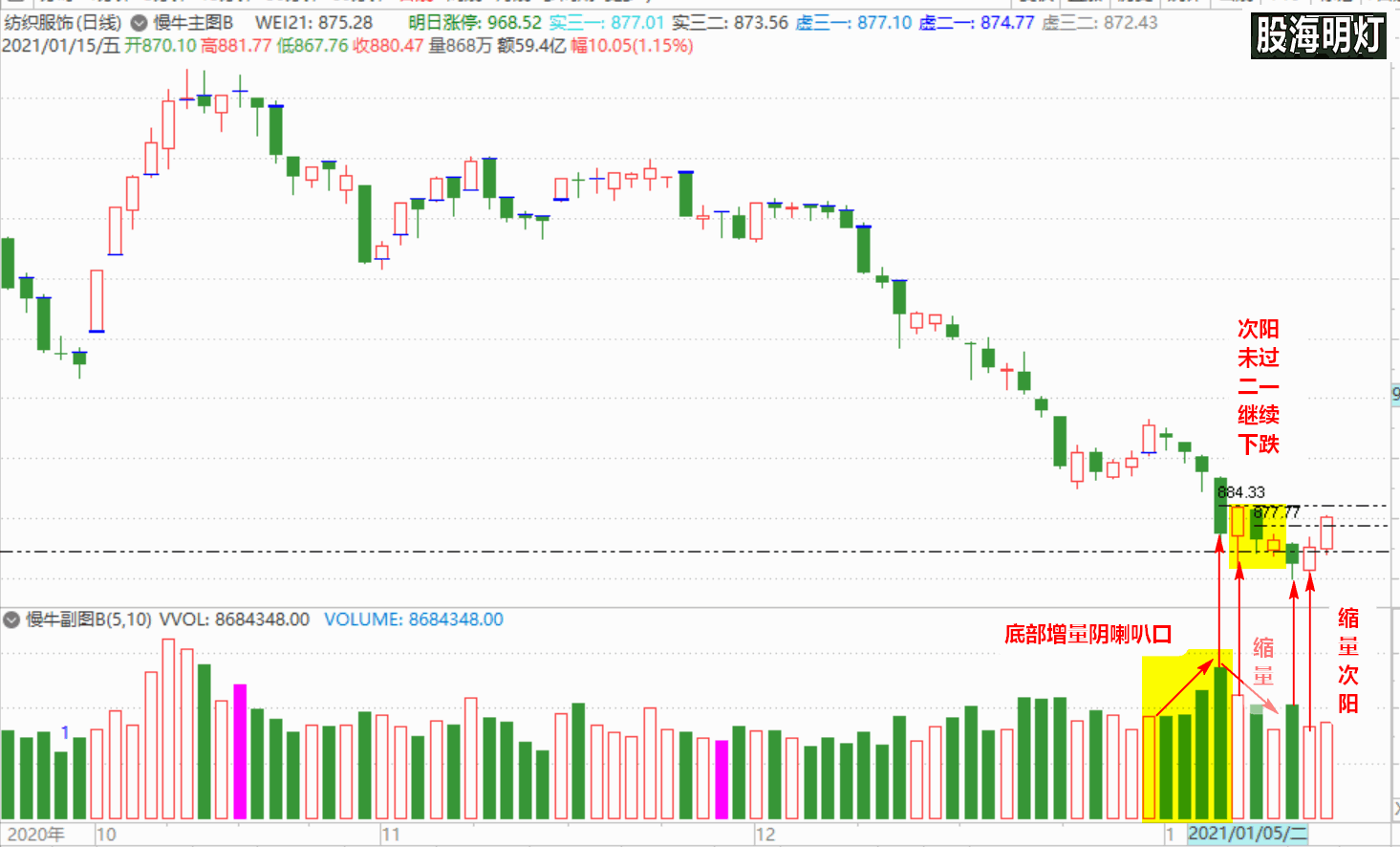Viewport: 1400px width, 847px height.
Task: Open the dropdown beside 慢牛主图B indicator
Action: [x=139, y=23]
